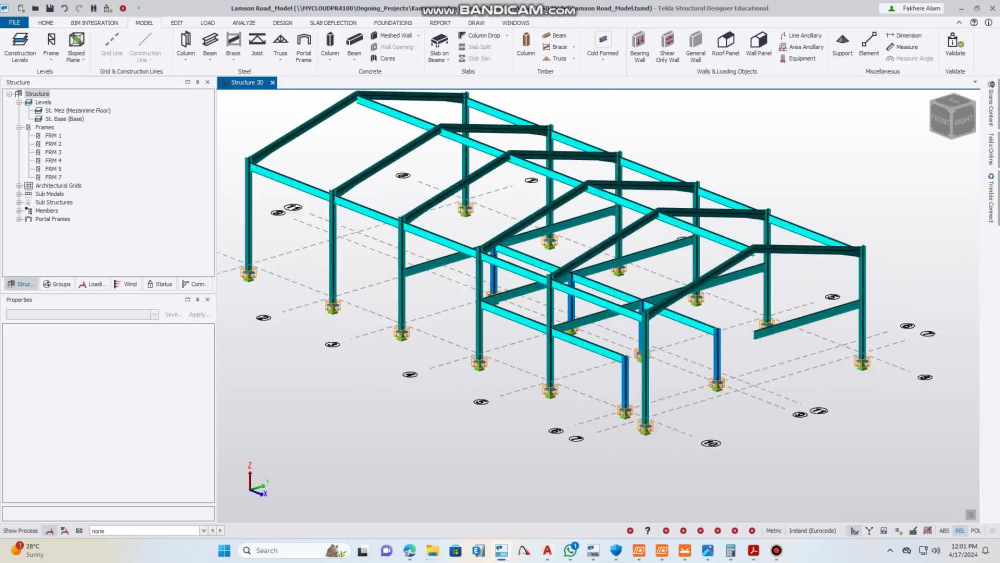Viewport: 1000px width, 563px height.
Task: Expand the Sub Structures node
Action: click(19, 202)
